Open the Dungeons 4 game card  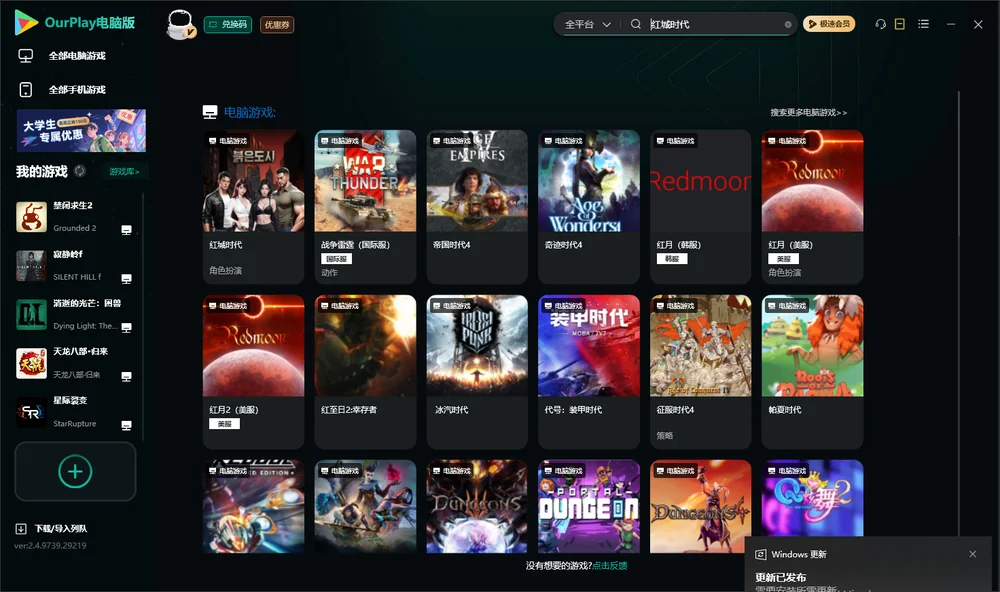[x=700, y=507]
